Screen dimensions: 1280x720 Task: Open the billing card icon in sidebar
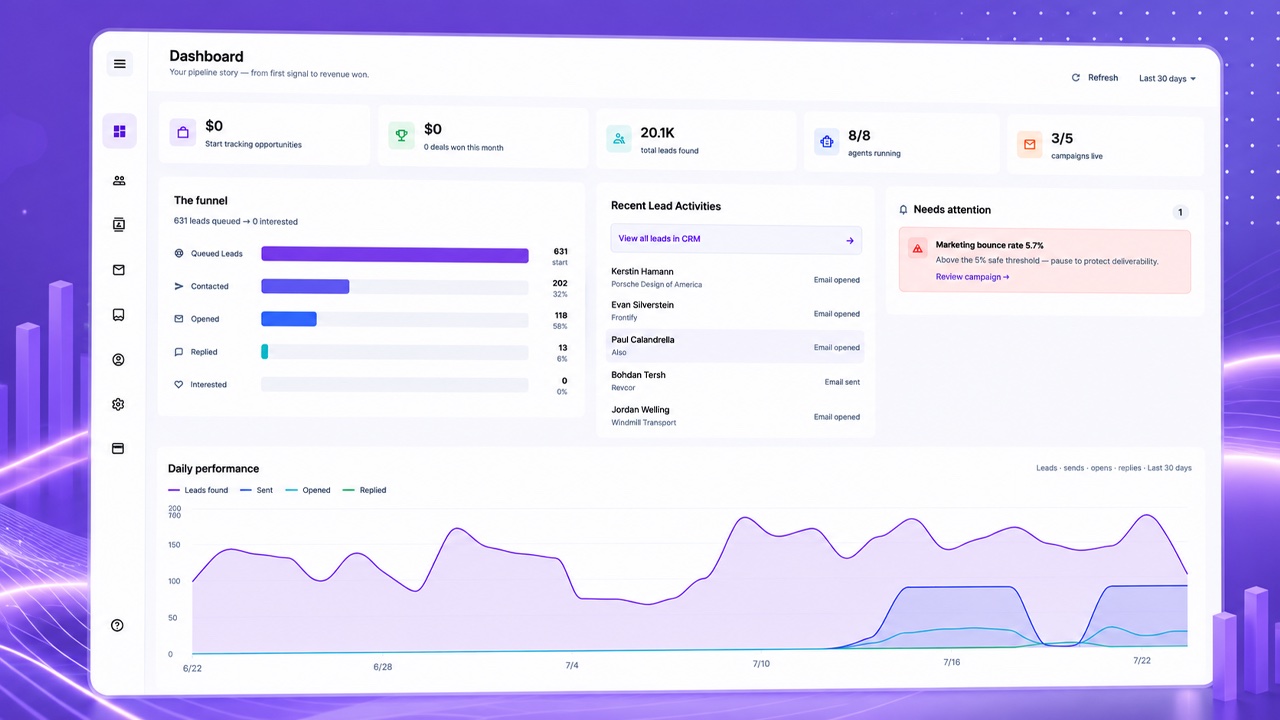coord(118,449)
